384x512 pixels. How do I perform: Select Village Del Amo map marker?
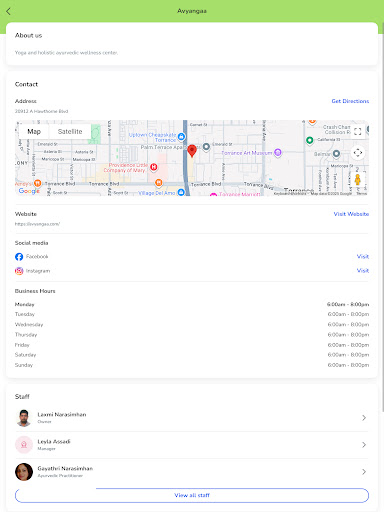click(x=181, y=192)
